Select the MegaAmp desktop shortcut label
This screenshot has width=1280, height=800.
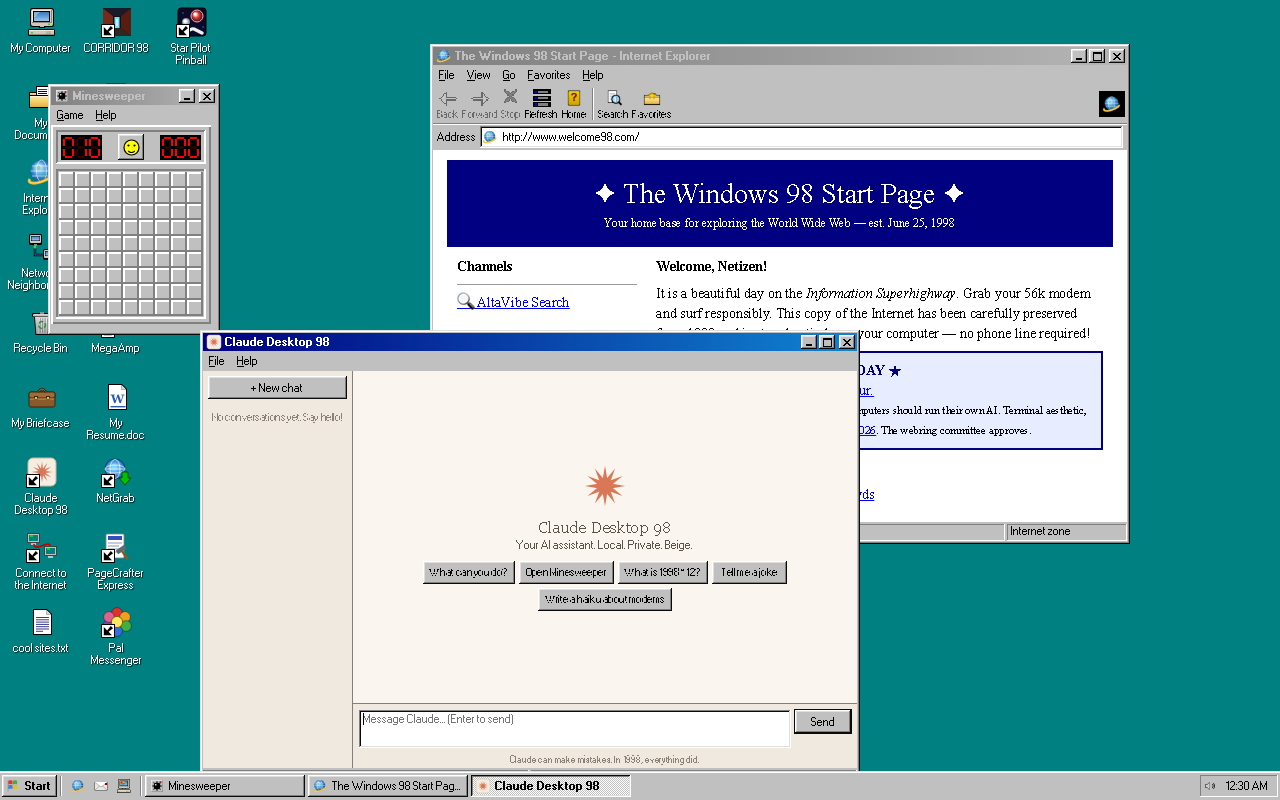point(116,349)
